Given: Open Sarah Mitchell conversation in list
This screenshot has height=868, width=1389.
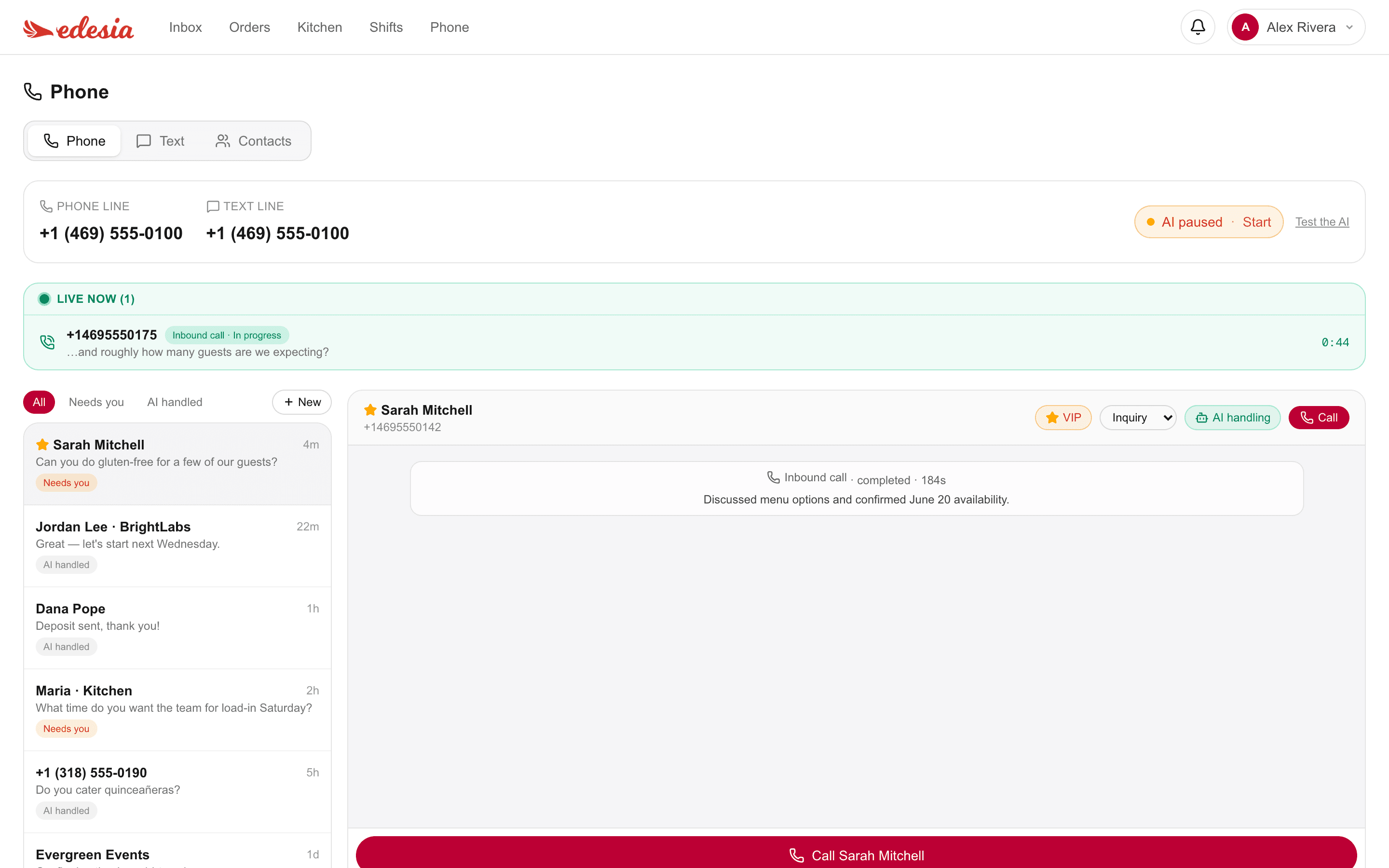Looking at the screenshot, I should pos(177,464).
